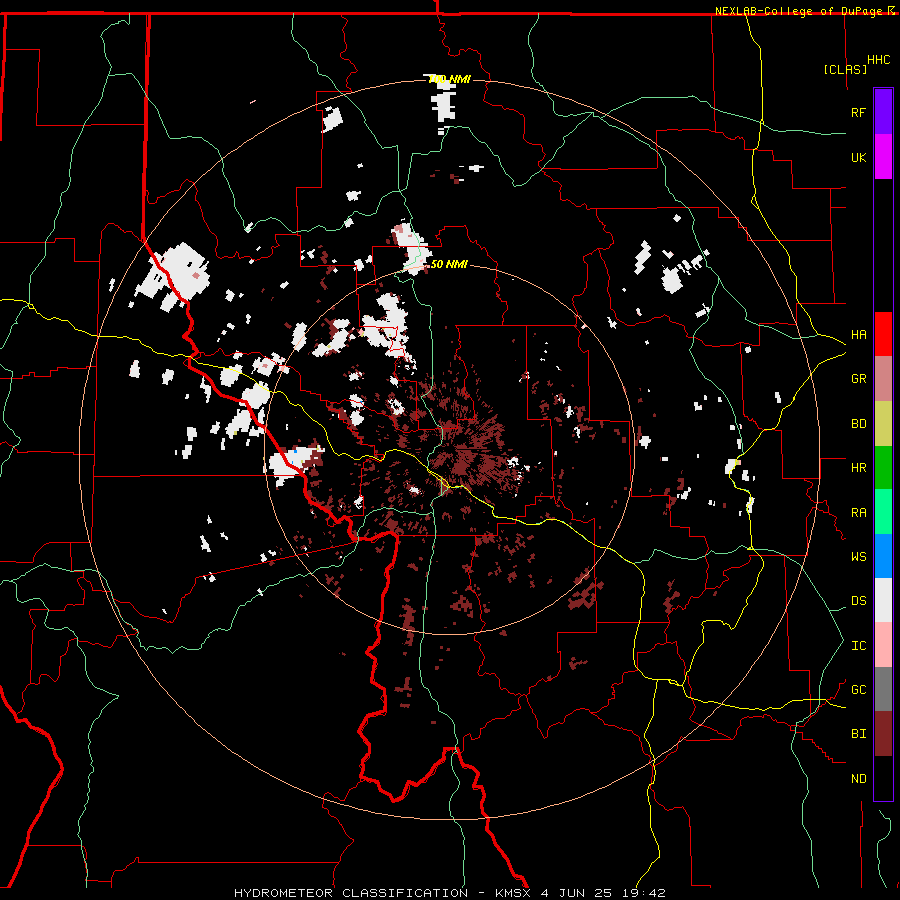Click the 'HR' legend label text
The width and height of the screenshot is (900, 900).
[858, 468]
